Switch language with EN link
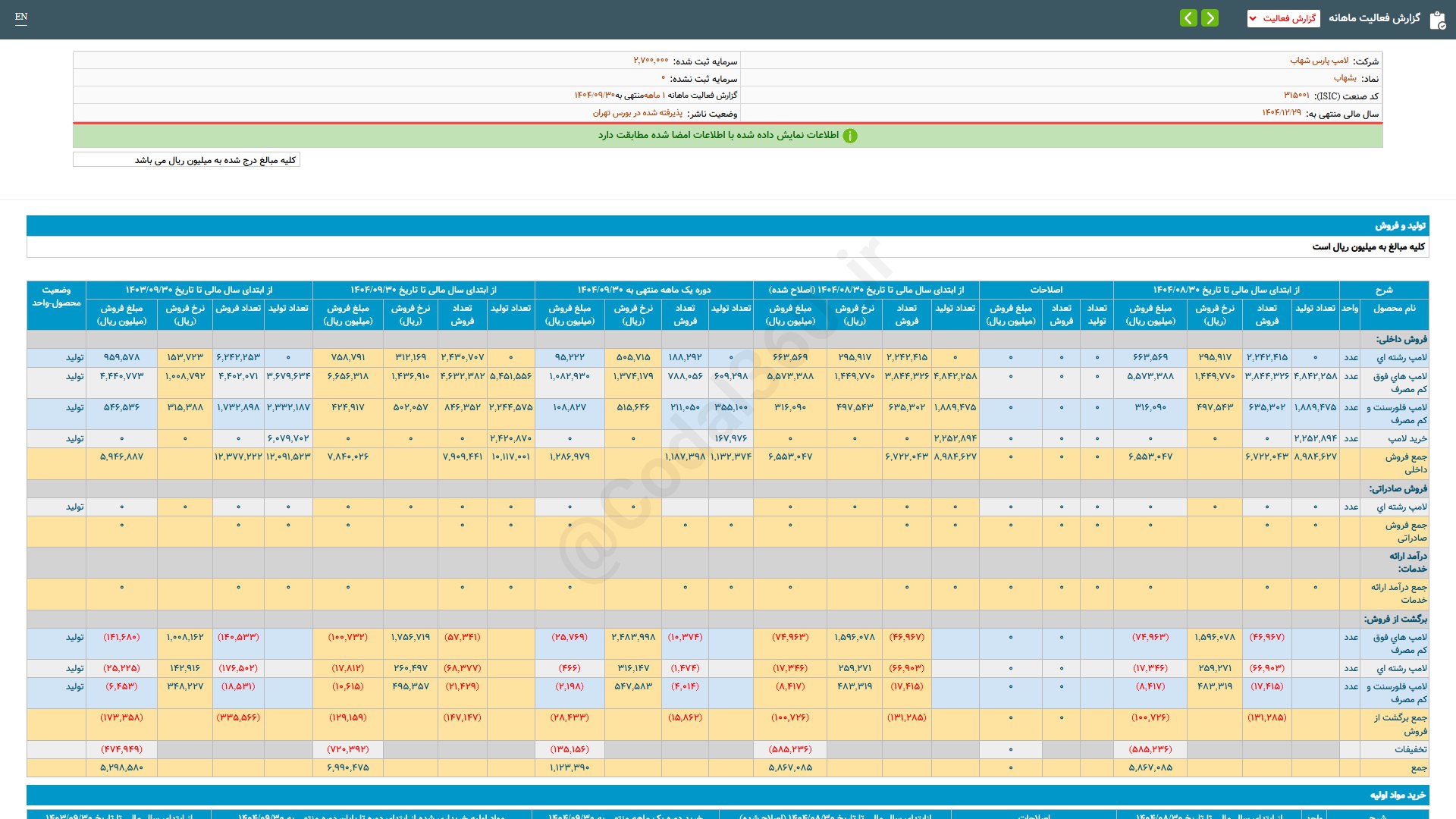This screenshot has width=1456, height=819. pyautogui.click(x=21, y=17)
